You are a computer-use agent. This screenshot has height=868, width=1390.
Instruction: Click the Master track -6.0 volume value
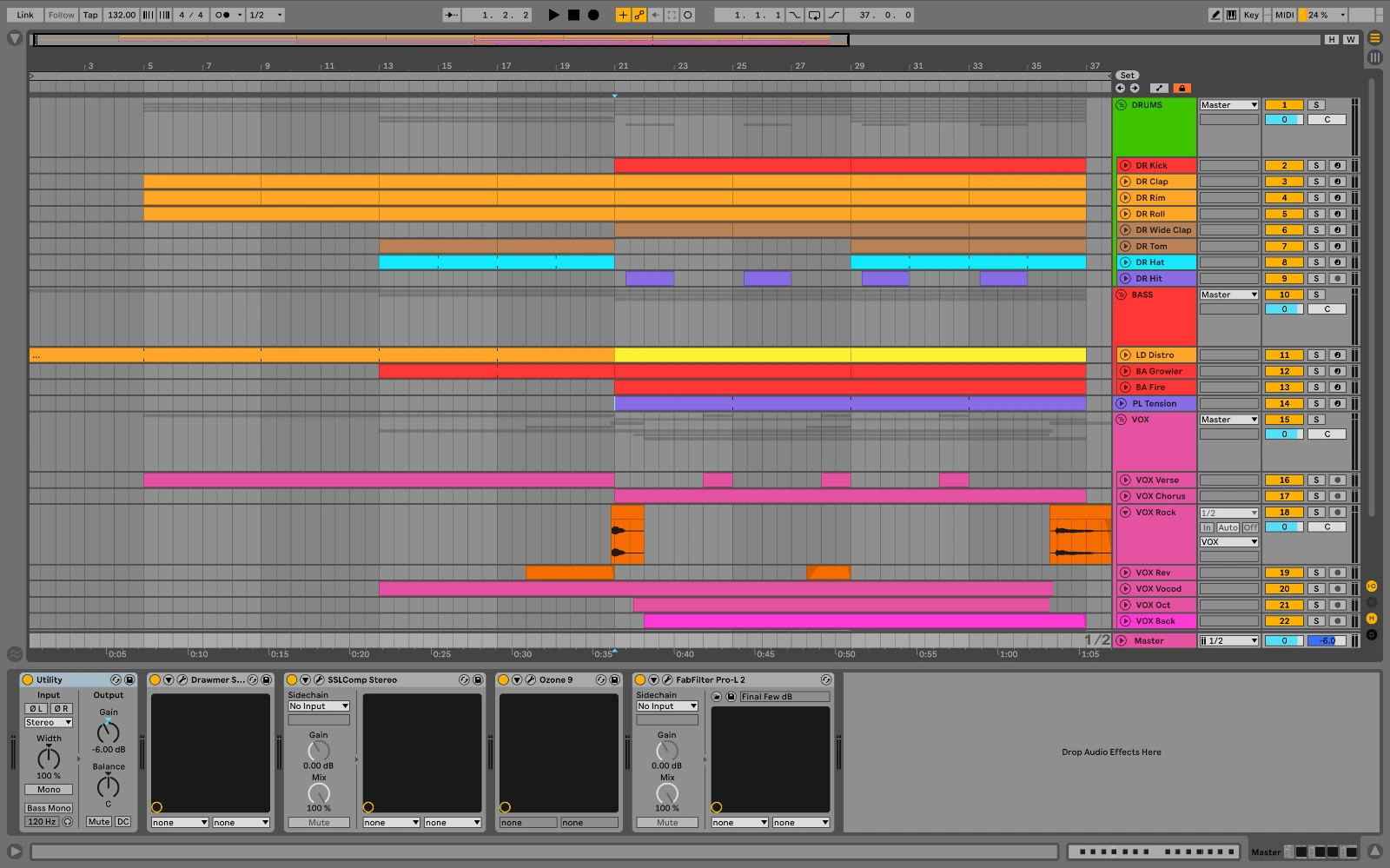coord(1327,641)
